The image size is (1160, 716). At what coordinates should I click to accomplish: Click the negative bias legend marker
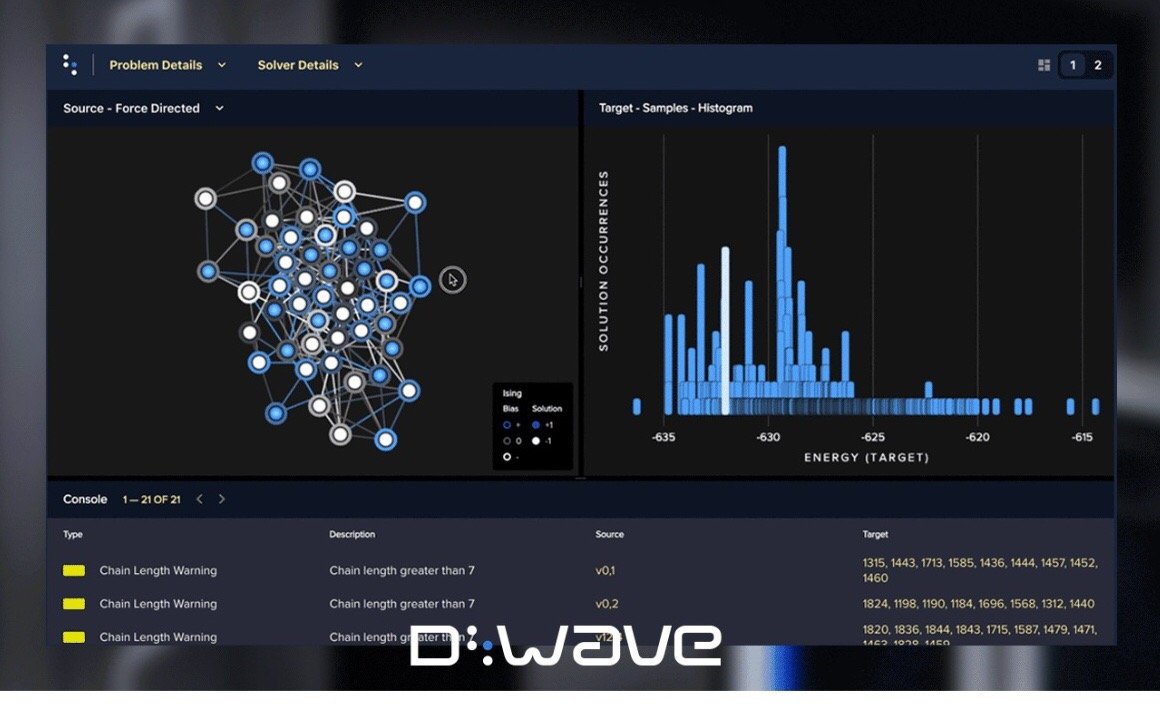[507, 457]
